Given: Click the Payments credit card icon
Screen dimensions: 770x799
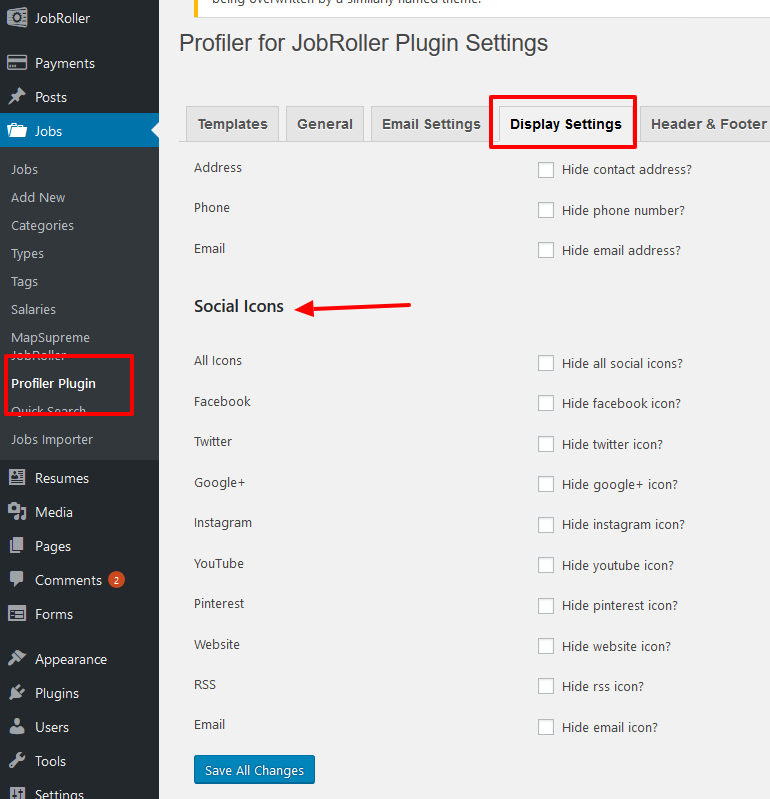Looking at the screenshot, I should [x=17, y=63].
